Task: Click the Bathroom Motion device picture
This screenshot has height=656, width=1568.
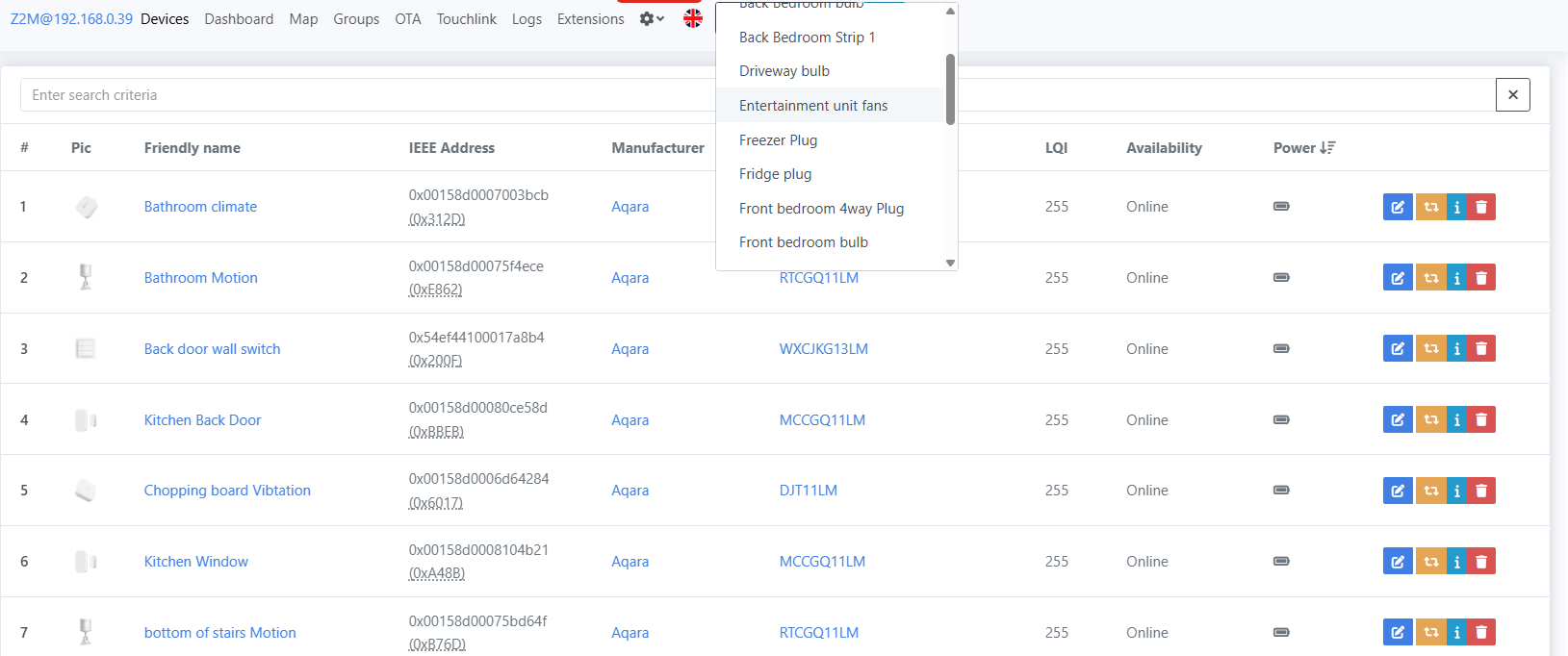Action: pyautogui.click(x=86, y=277)
